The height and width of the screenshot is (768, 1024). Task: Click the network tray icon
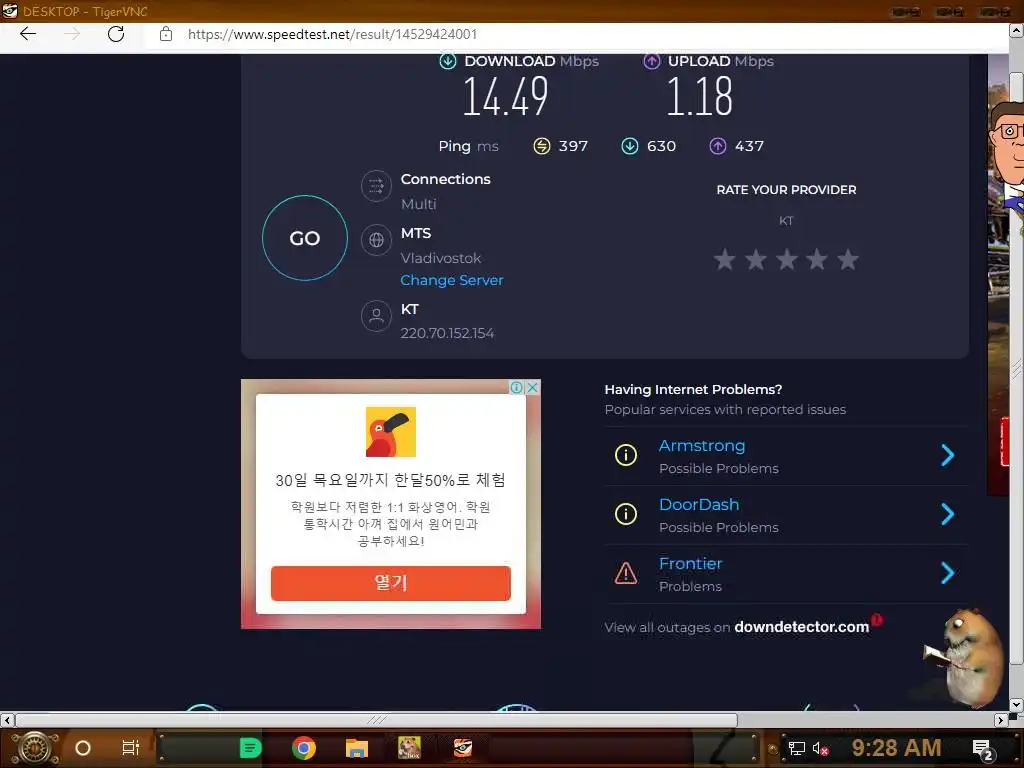pos(796,749)
